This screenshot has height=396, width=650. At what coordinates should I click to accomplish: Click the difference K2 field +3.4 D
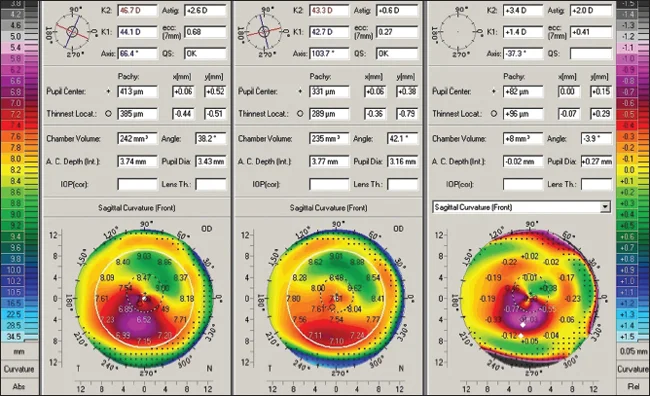tap(523, 10)
